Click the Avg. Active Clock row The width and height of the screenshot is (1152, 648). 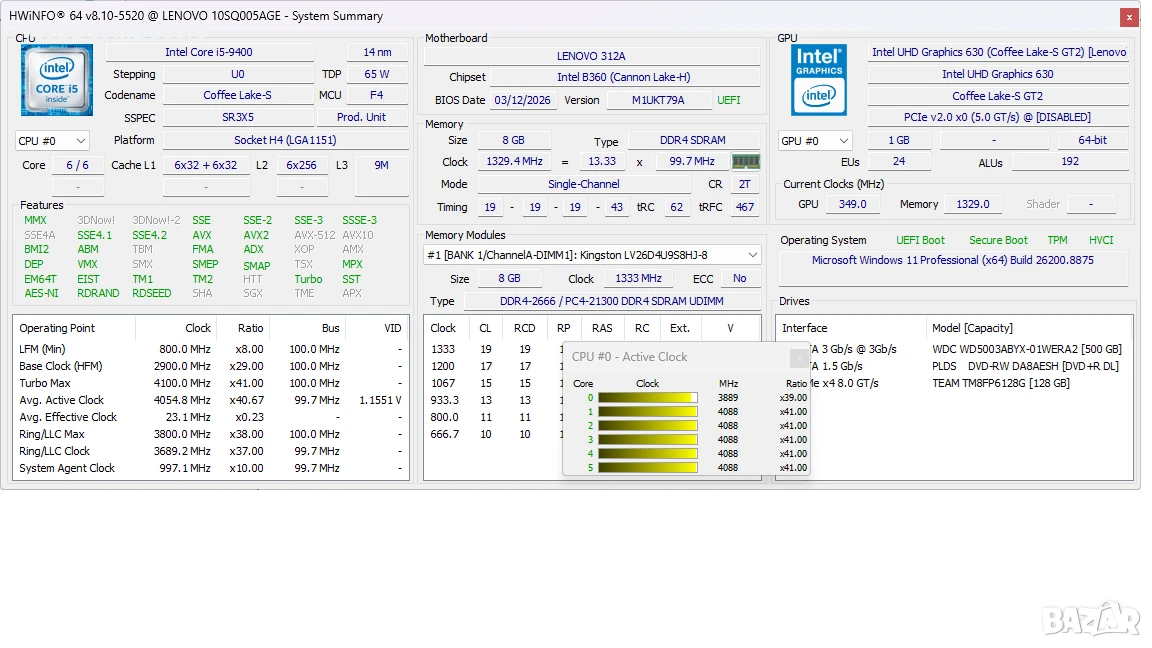[x=210, y=400]
